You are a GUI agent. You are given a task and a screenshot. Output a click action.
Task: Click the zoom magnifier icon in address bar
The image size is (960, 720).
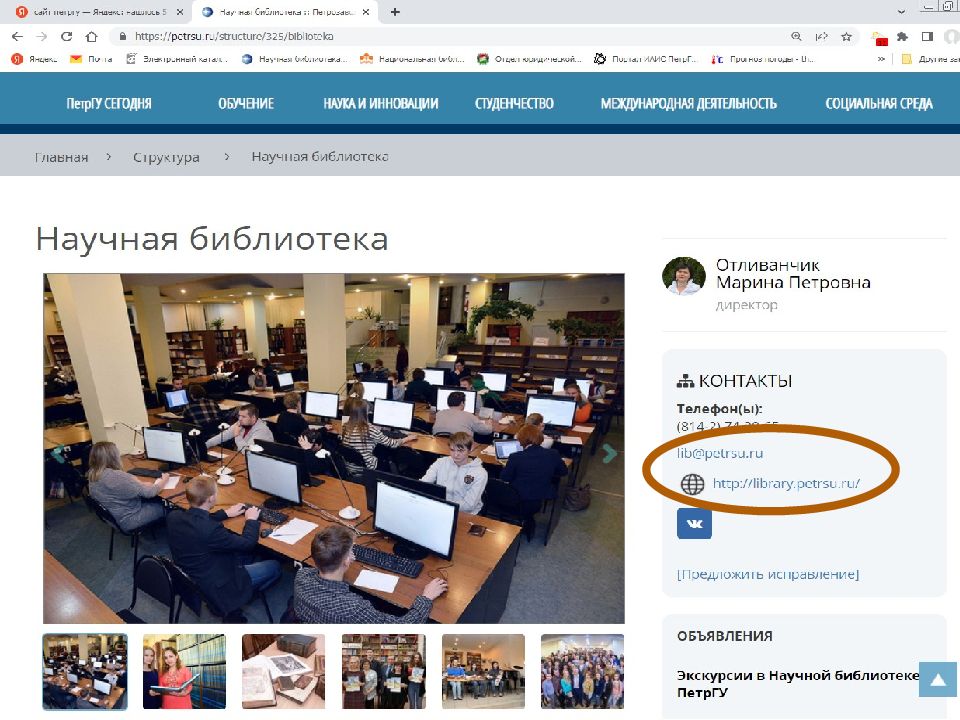pos(796,36)
